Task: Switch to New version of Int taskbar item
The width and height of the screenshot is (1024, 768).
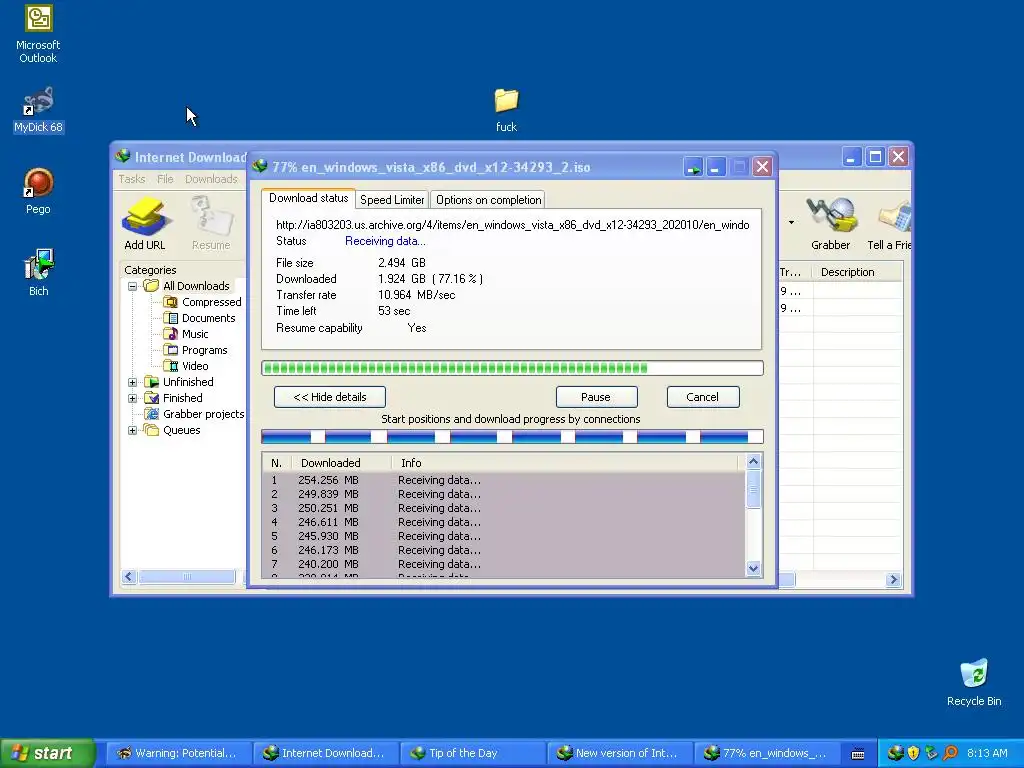Action: (x=618, y=753)
